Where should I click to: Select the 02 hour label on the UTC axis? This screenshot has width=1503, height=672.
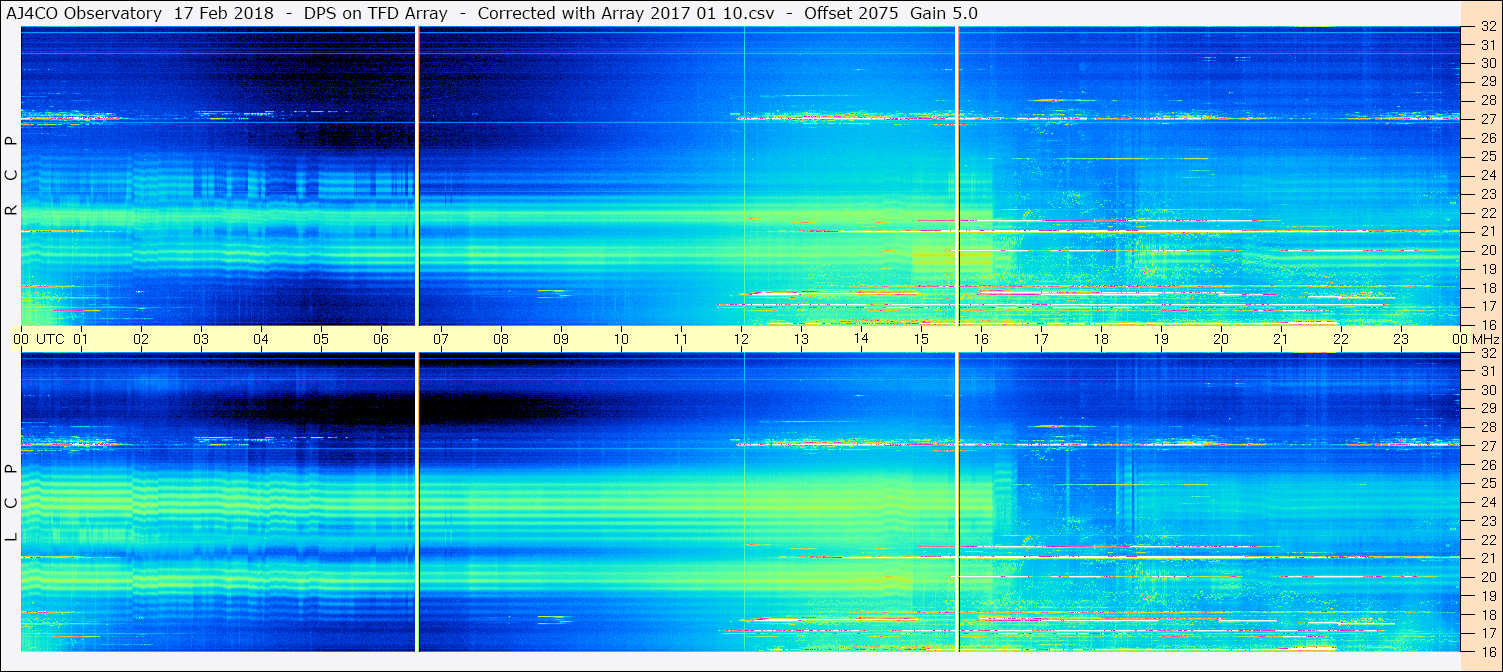141,339
